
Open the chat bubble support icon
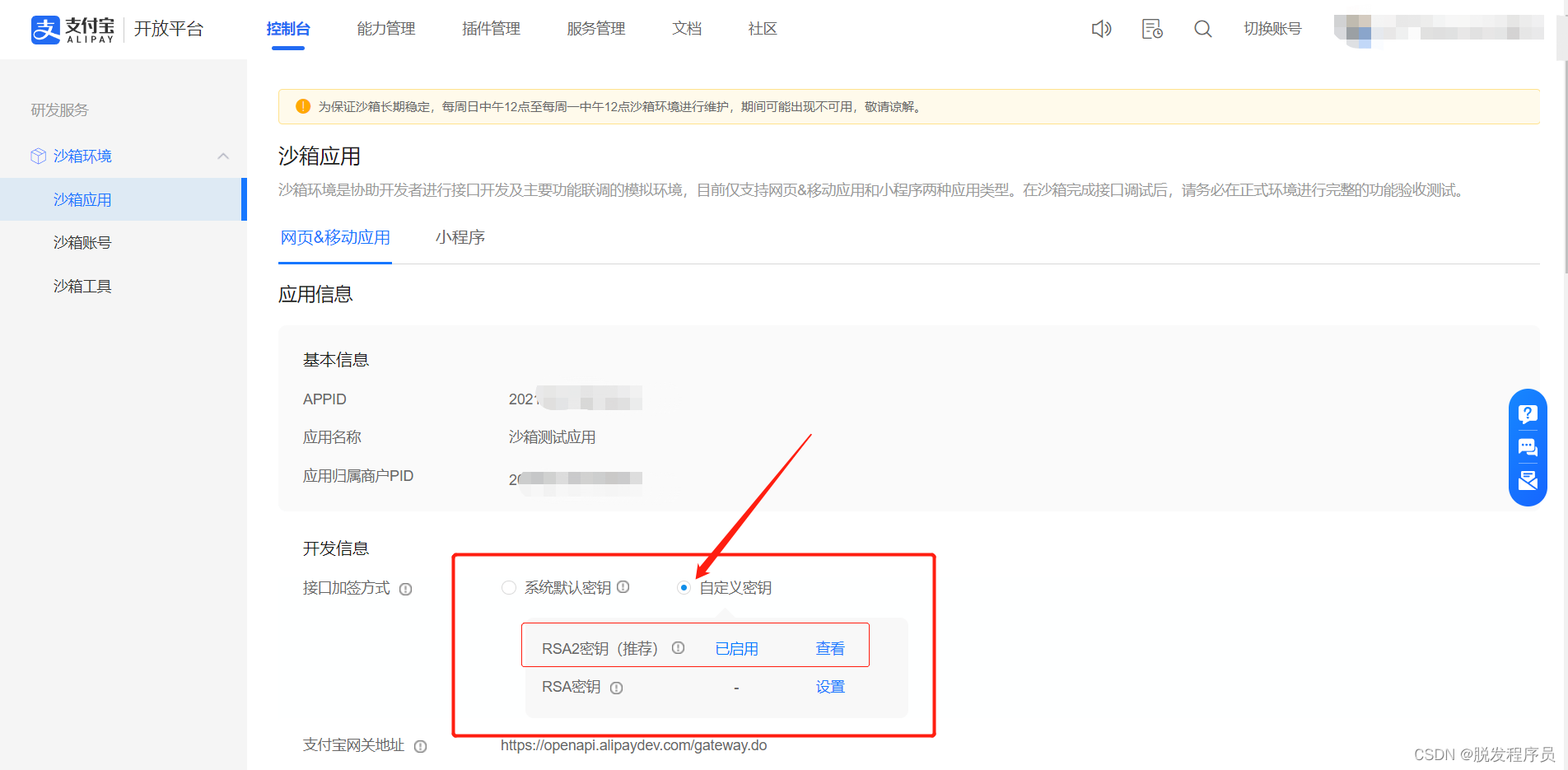coord(1528,447)
